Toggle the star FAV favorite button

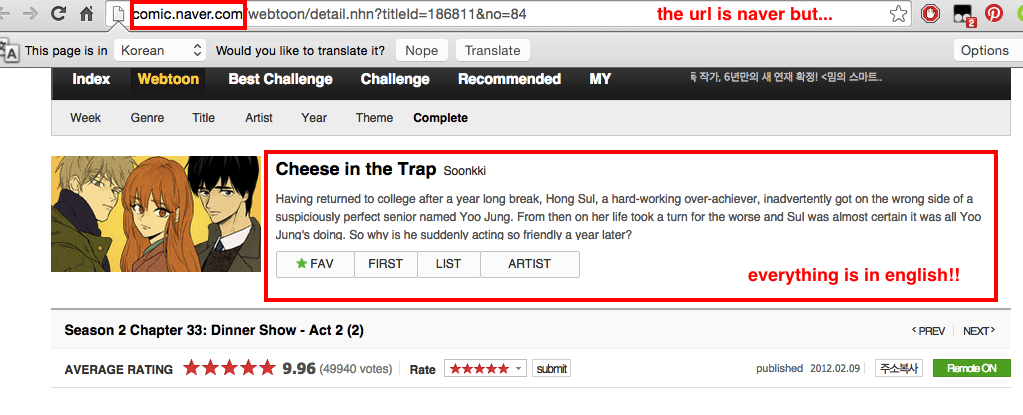(315, 264)
